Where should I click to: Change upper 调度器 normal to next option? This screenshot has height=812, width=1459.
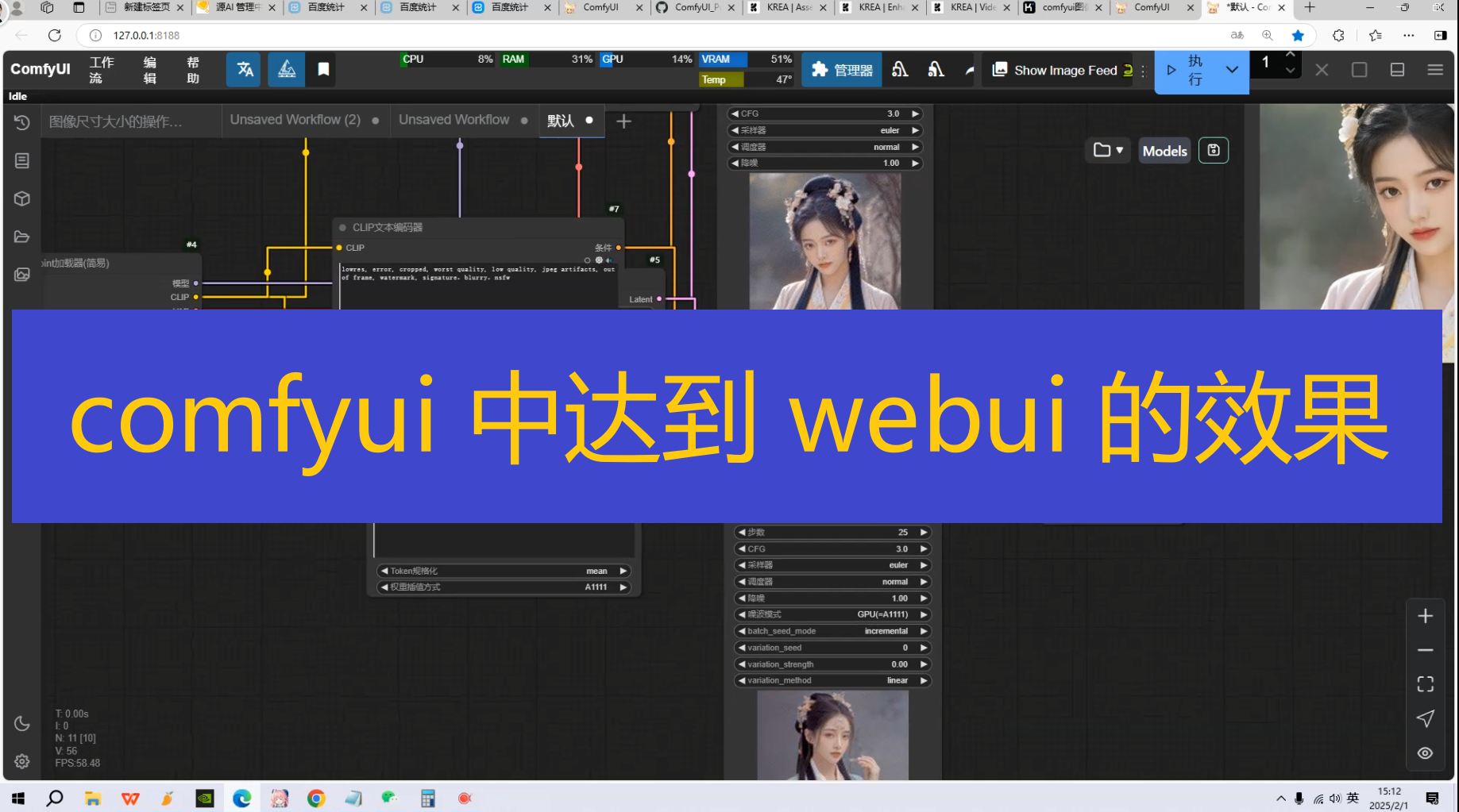pos(915,147)
